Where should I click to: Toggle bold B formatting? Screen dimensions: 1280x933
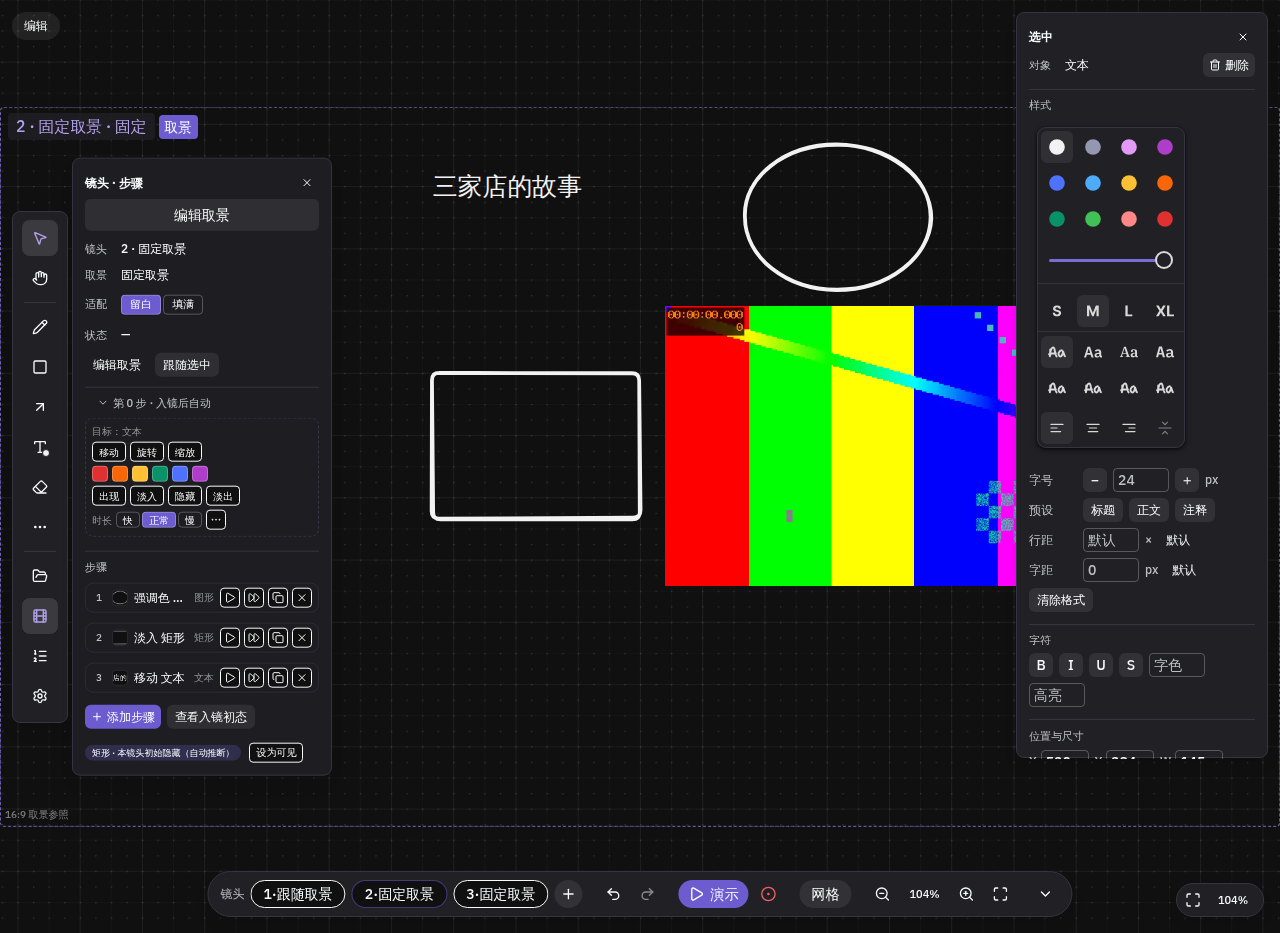pyautogui.click(x=1041, y=665)
